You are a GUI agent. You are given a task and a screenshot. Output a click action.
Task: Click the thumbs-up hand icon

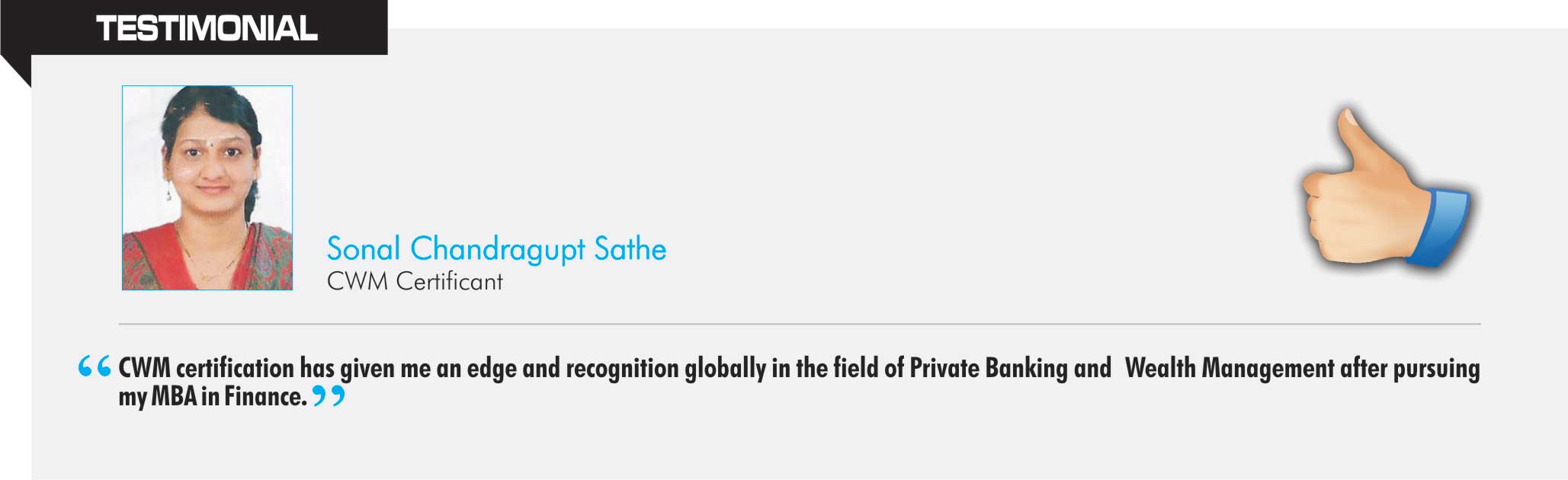tap(1387, 187)
